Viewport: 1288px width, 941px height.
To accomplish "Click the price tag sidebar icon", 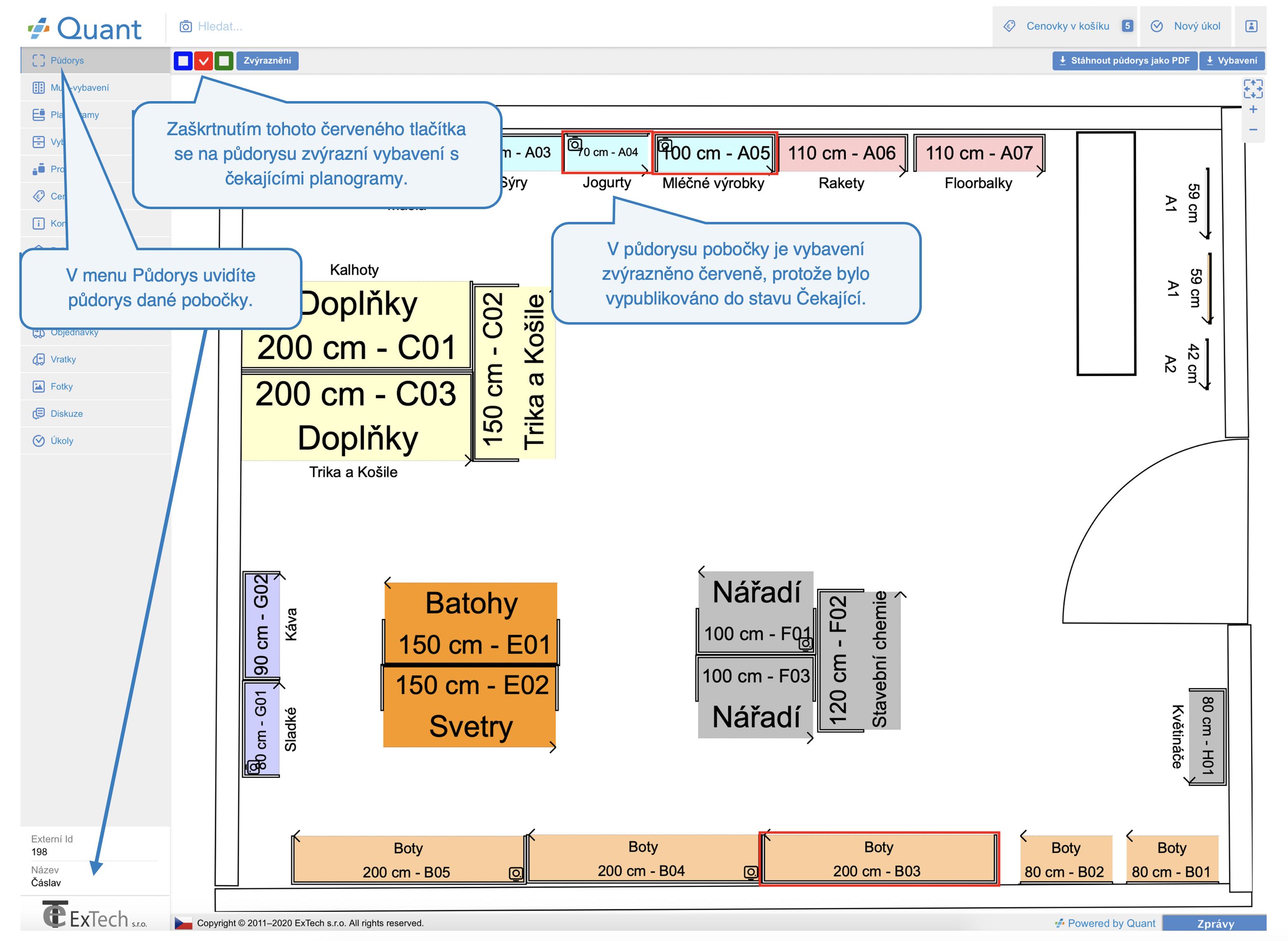I will pos(38,196).
